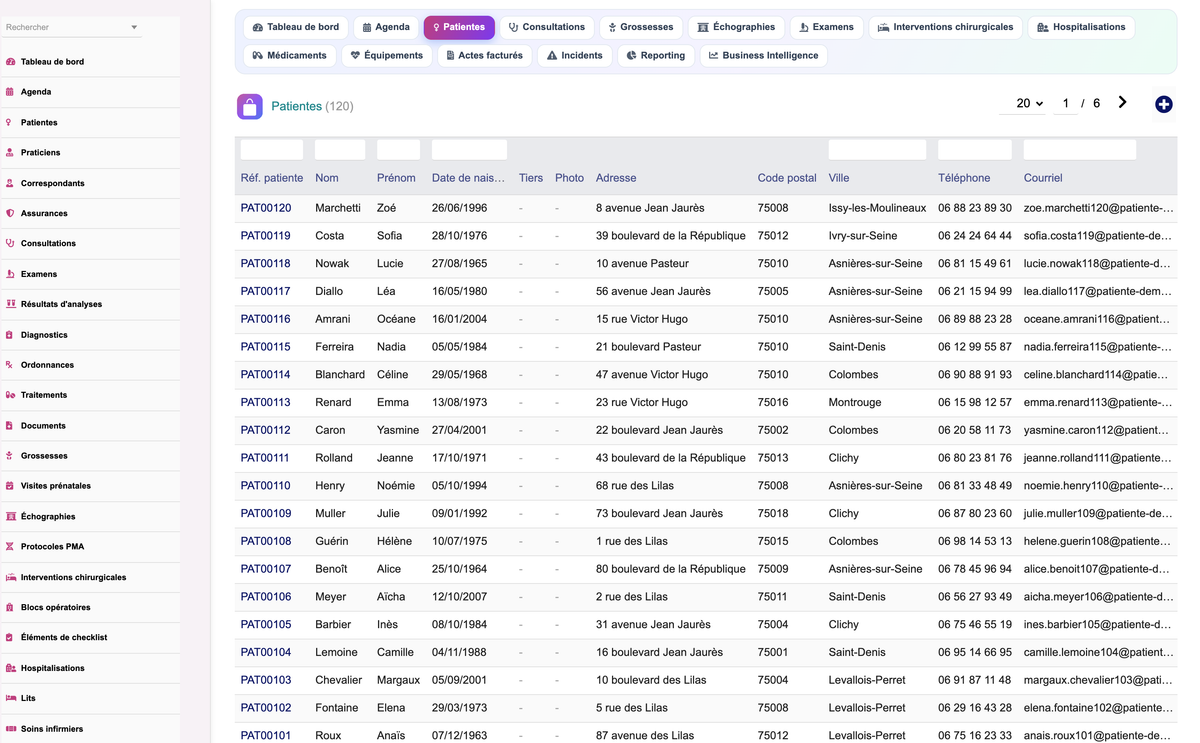Click the address 39 boulevard de la République
The height and width of the screenshot is (743, 1200).
671,236
